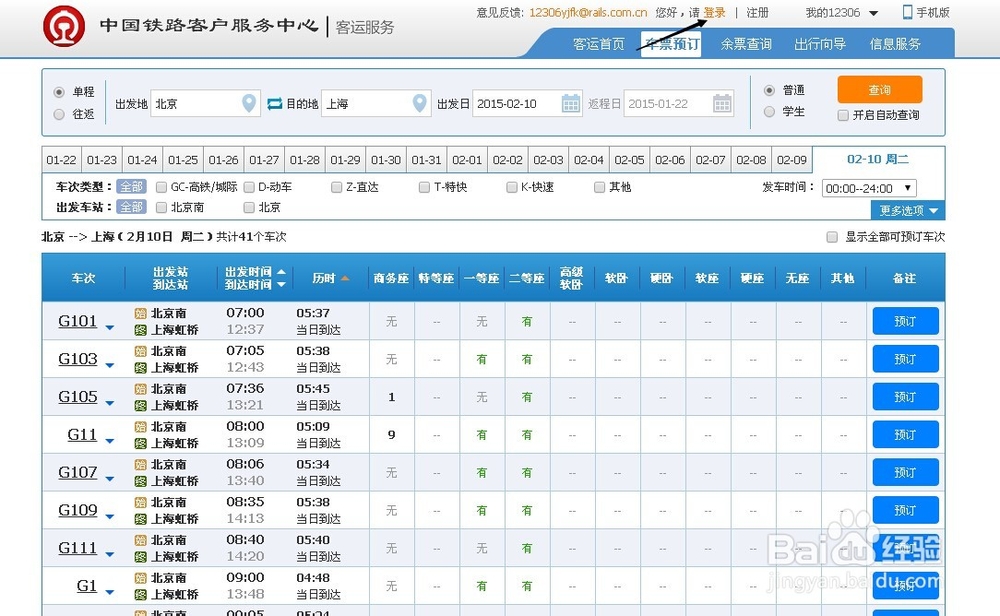Check 显示全部可预订车次 checkbox
The width and height of the screenshot is (1000, 616).
pyautogui.click(x=832, y=237)
